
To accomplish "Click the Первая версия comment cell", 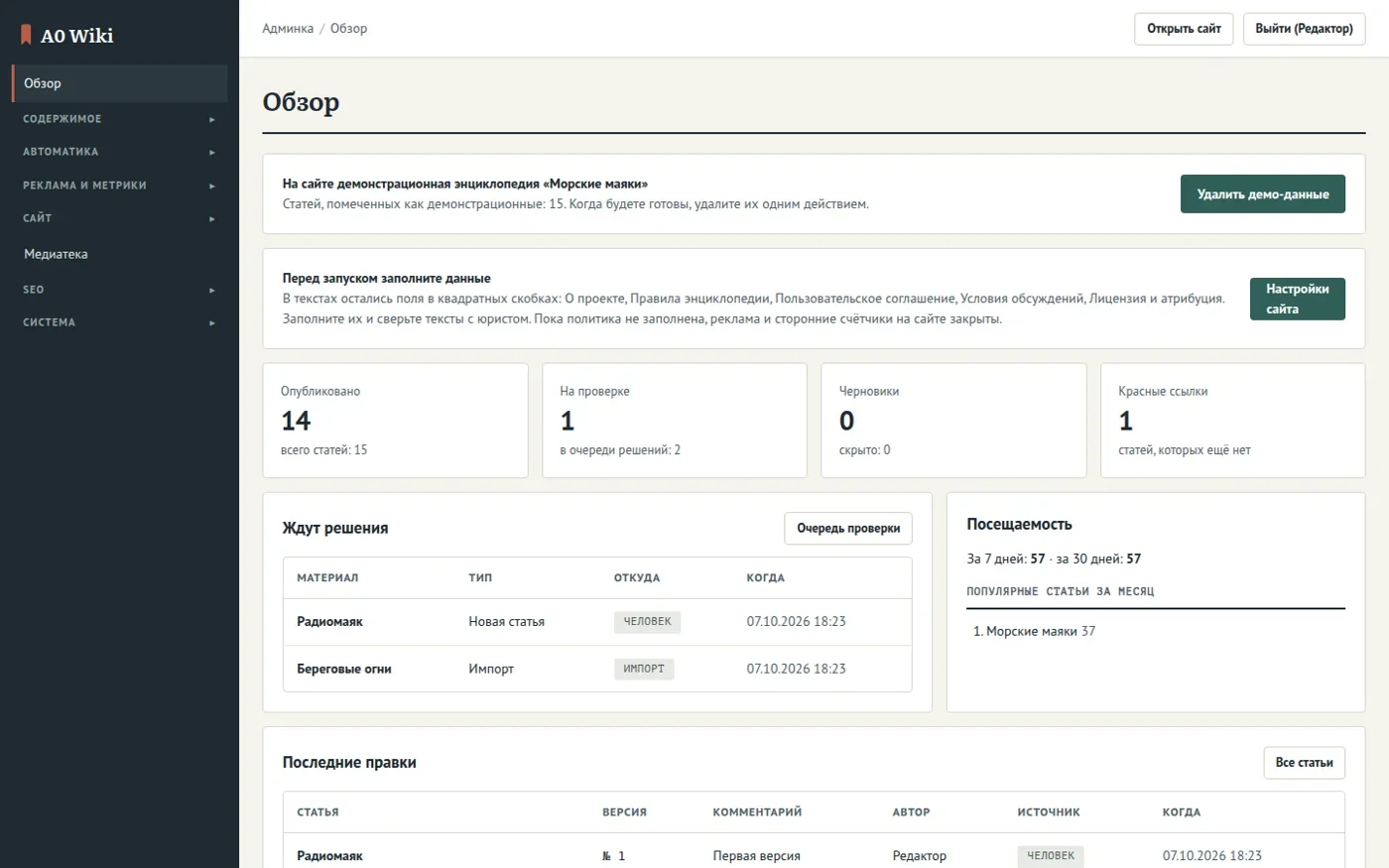I will tap(756, 856).
